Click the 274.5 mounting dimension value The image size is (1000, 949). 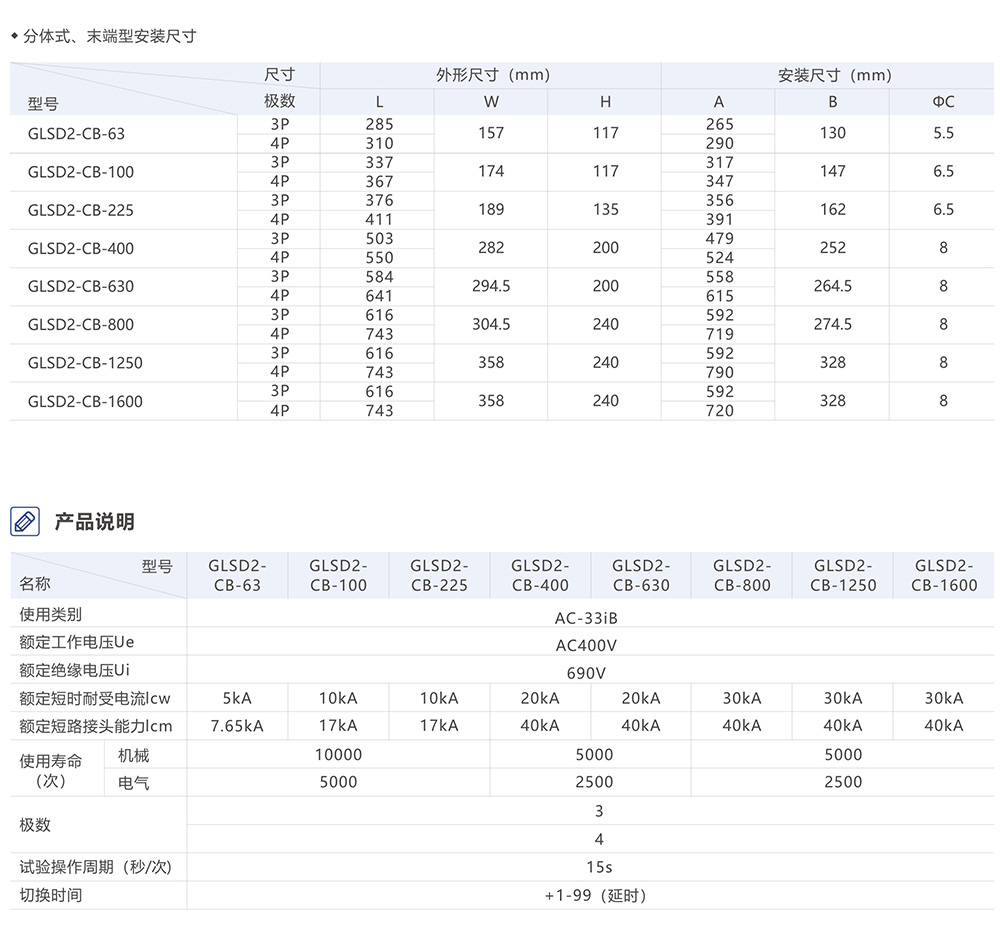[x=832, y=324]
